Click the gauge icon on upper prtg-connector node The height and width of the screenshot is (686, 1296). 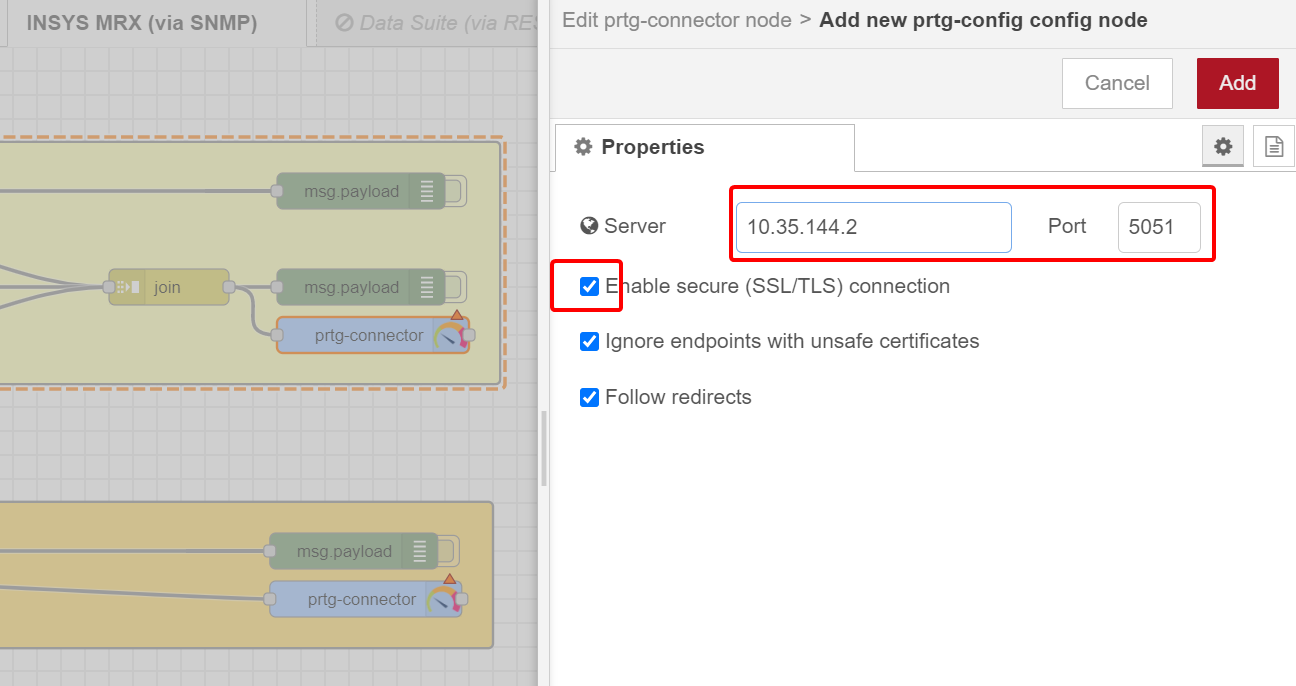click(x=448, y=336)
